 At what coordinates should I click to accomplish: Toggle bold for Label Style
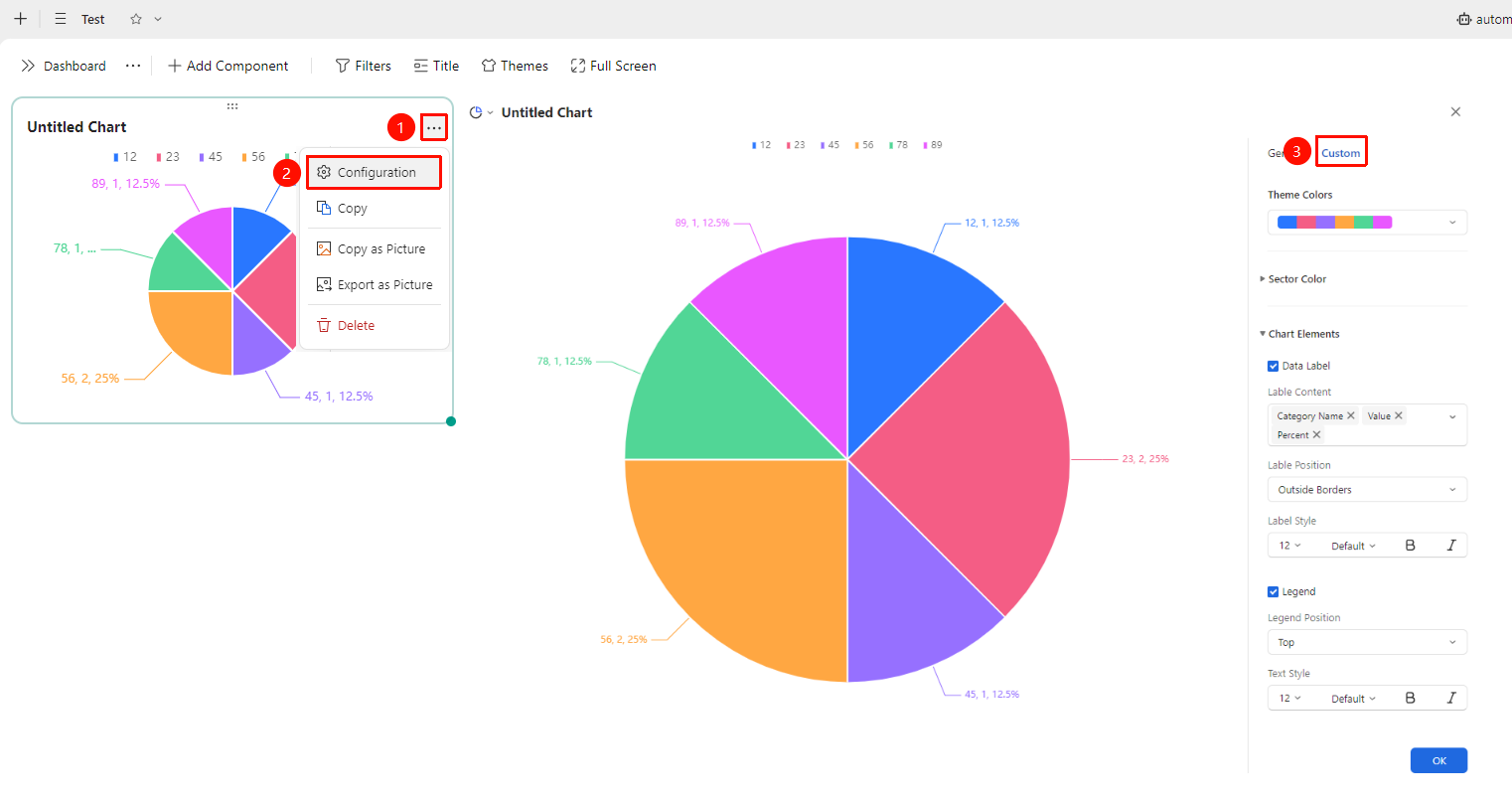tap(1410, 546)
